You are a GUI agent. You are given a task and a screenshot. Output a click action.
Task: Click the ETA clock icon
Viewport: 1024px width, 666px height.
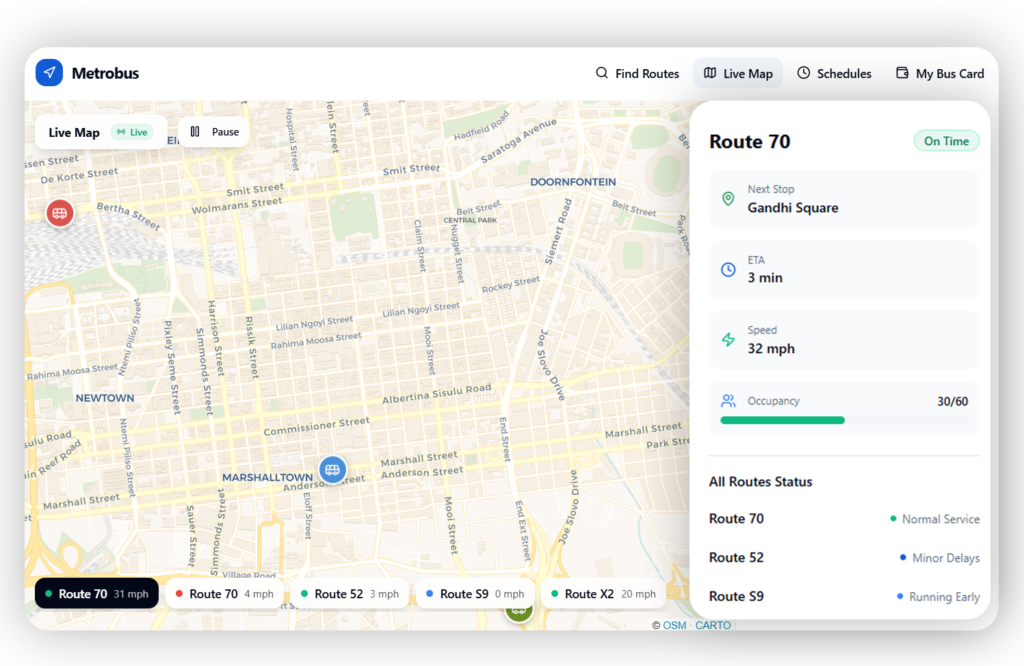click(728, 269)
